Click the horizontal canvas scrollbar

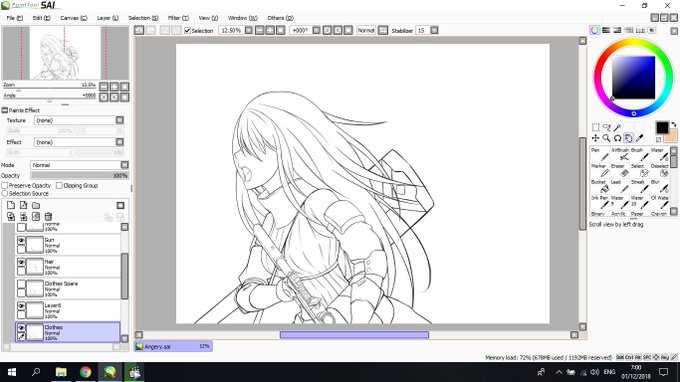click(354, 335)
